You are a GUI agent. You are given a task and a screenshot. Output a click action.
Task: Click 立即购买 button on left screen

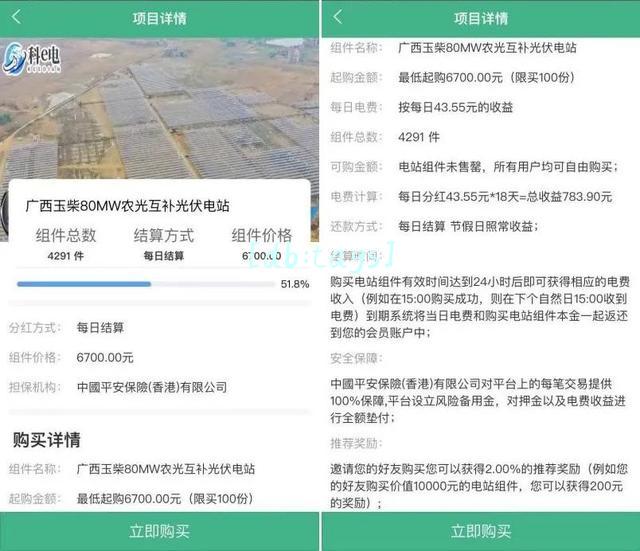click(159, 531)
